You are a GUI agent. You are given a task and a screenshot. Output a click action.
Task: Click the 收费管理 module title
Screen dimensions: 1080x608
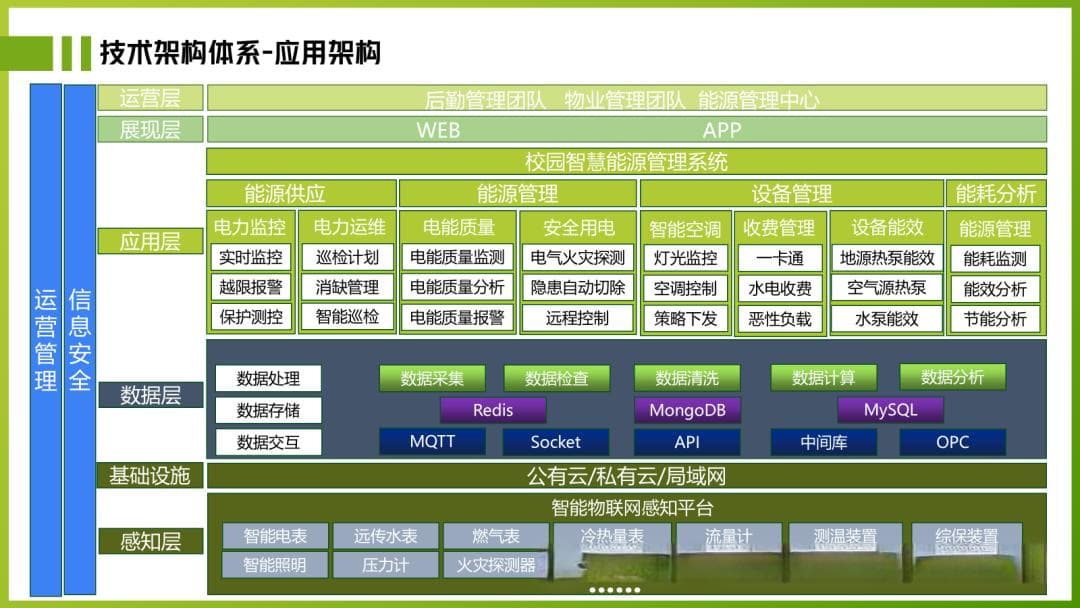[779, 228]
